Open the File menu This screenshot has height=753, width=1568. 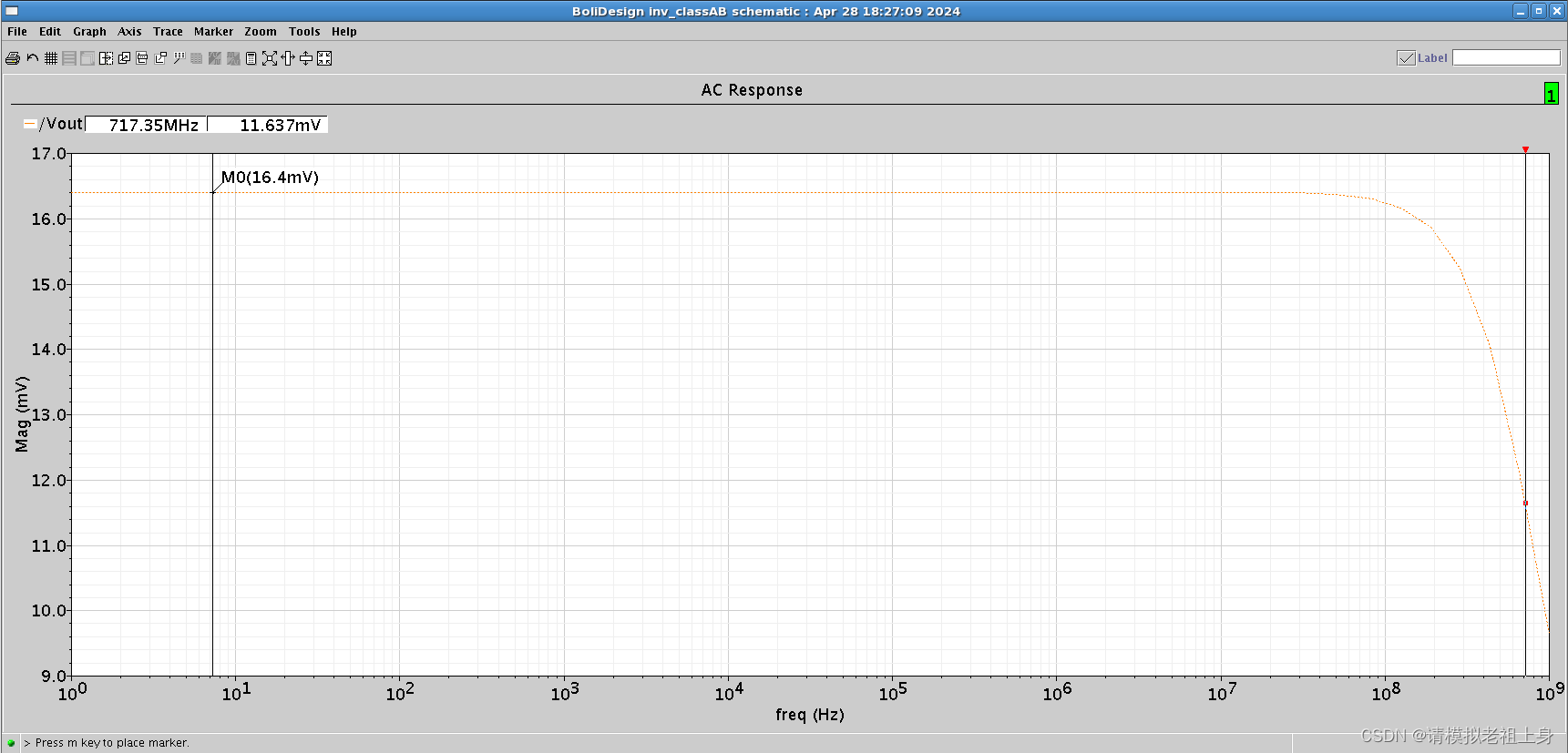[x=17, y=32]
